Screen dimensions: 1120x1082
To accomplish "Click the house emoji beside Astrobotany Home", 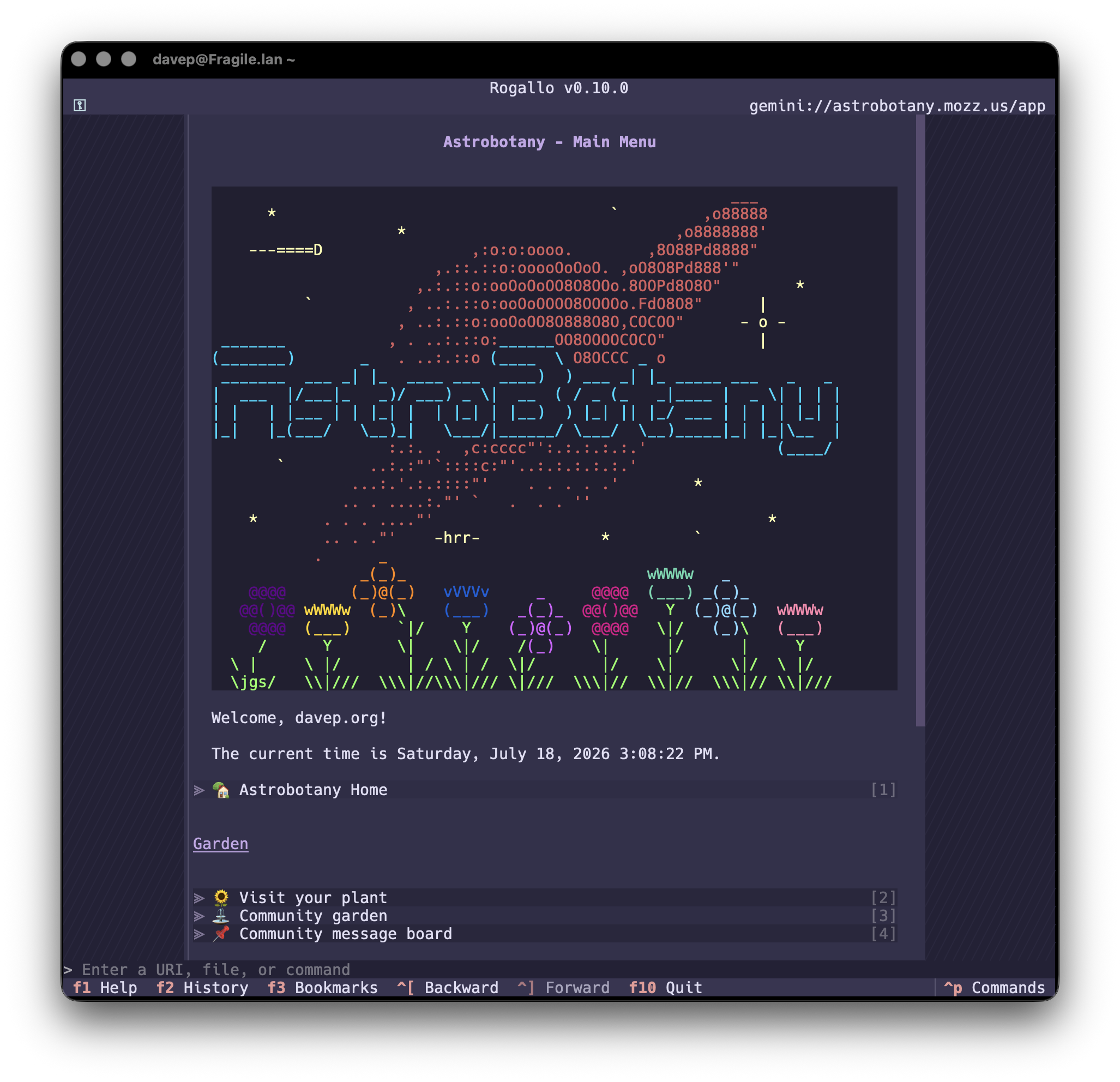I will click(x=221, y=790).
